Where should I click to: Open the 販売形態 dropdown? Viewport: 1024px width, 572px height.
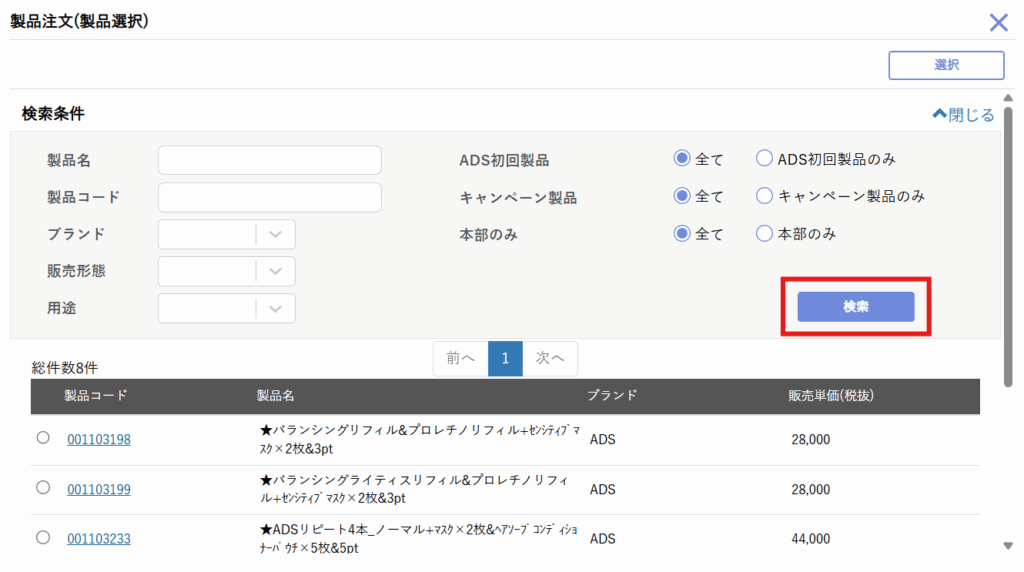click(227, 271)
